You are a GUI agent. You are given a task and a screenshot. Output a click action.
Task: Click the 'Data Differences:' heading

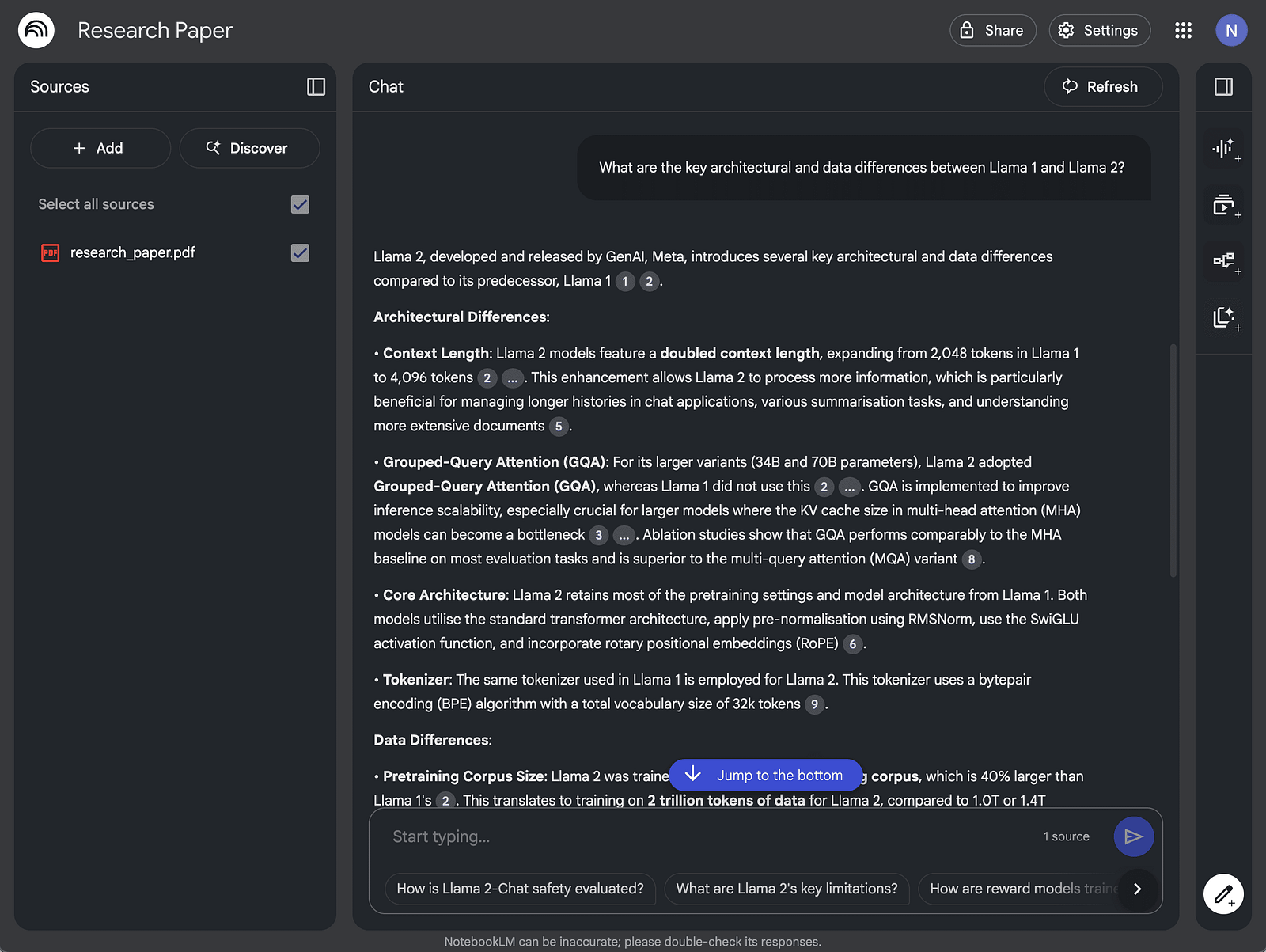[x=433, y=740]
